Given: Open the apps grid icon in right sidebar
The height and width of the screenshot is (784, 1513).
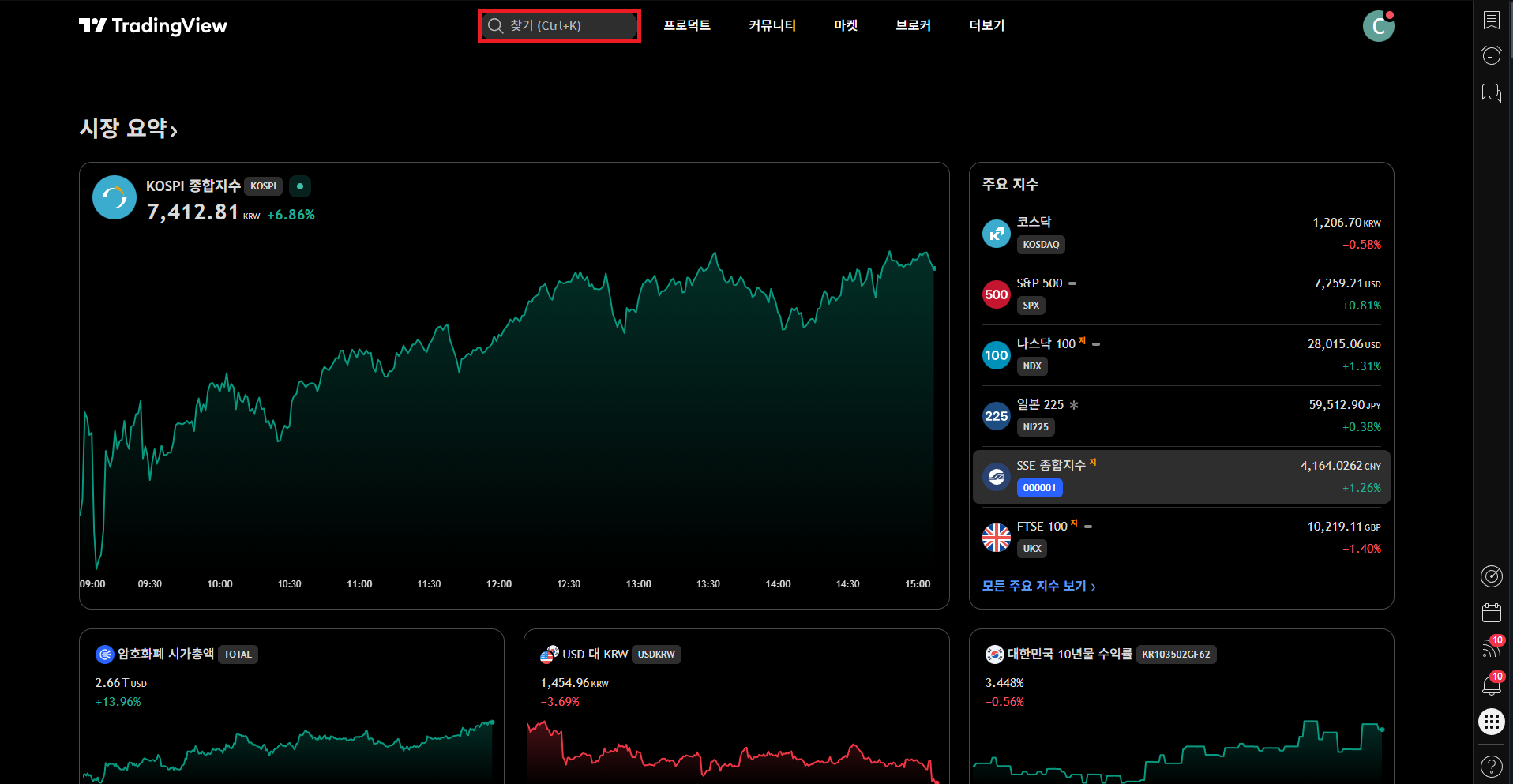Looking at the screenshot, I should tap(1491, 722).
